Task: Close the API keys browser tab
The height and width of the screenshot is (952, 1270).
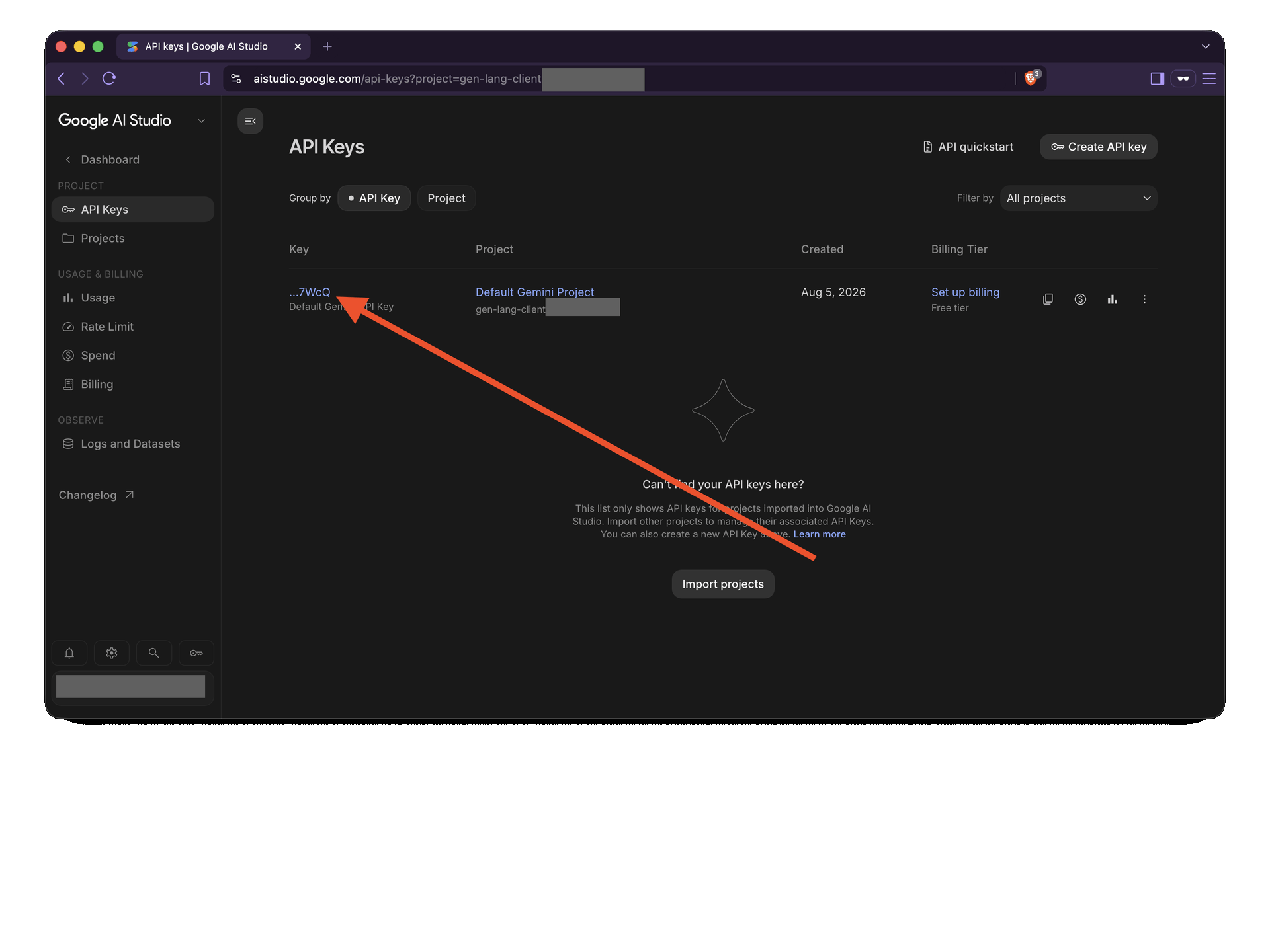Action: pyautogui.click(x=298, y=46)
